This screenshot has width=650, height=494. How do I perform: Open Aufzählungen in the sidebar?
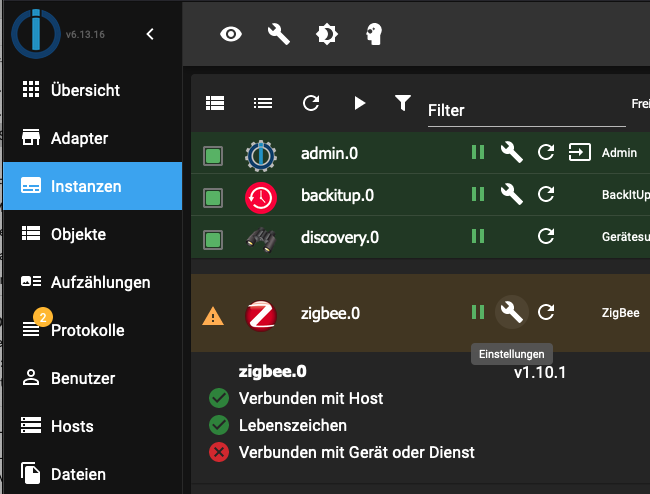pyautogui.click(x=93, y=282)
